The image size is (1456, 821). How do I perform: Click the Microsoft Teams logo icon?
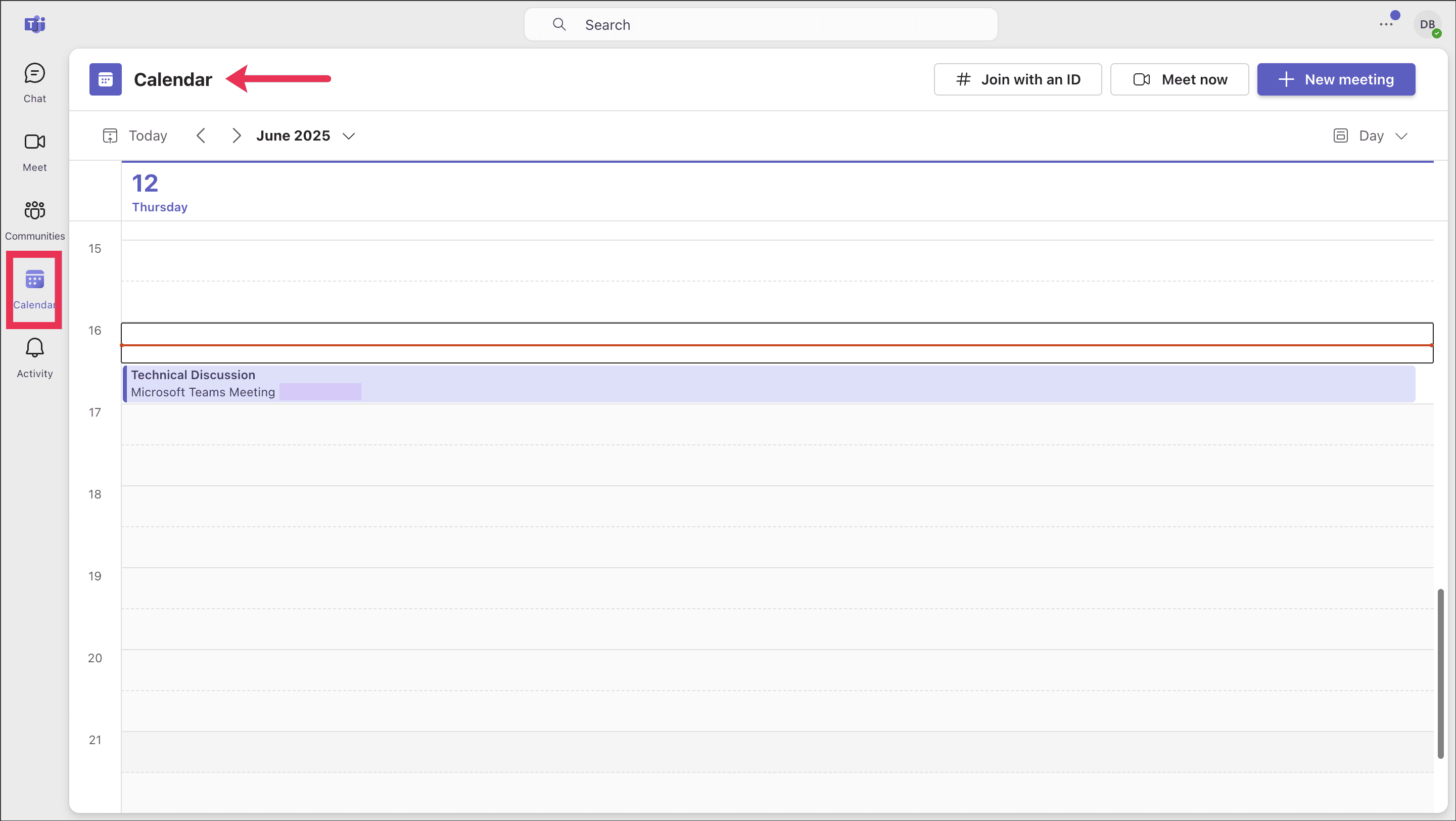[x=34, y=24]
